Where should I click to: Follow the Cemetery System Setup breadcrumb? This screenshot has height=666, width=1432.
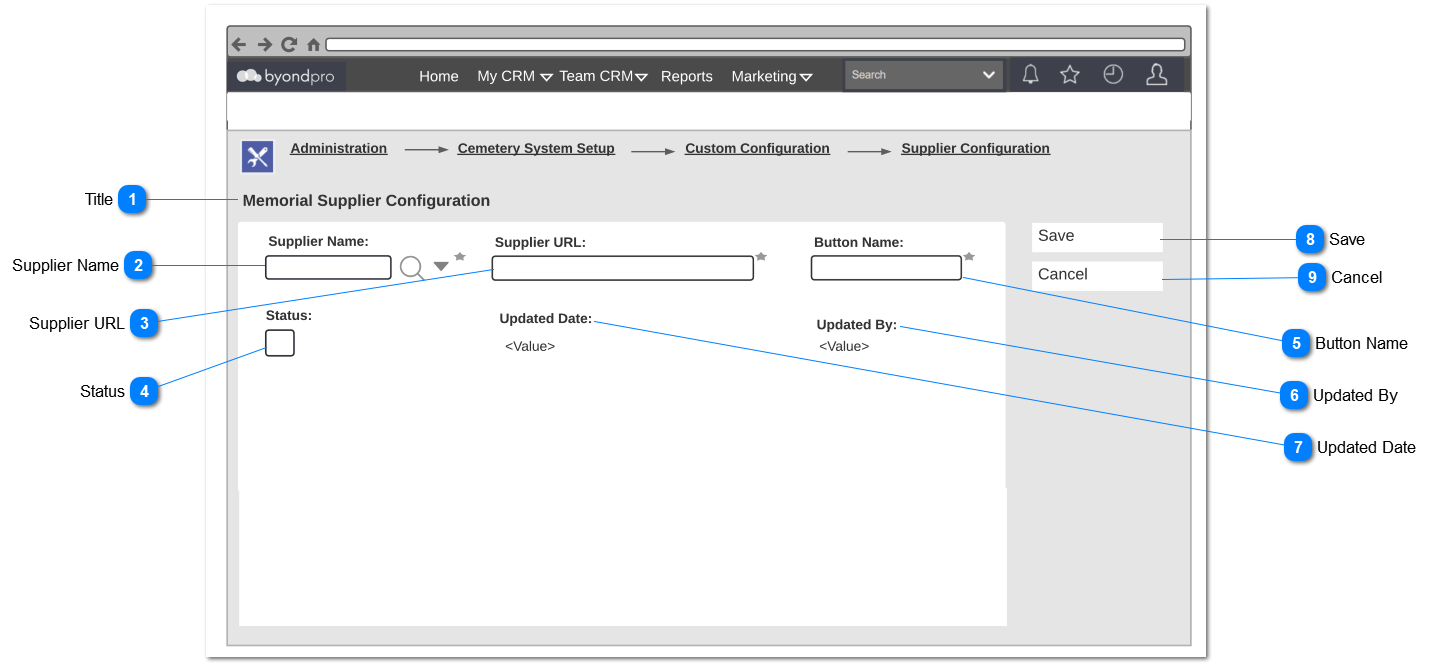(536, 148)
